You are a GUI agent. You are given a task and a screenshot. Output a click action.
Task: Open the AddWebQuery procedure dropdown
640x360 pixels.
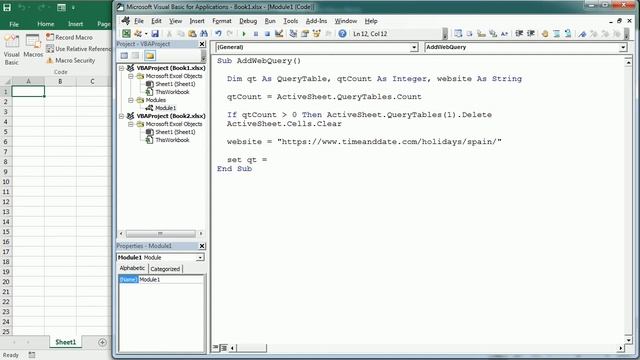click(x=623, y=47)
